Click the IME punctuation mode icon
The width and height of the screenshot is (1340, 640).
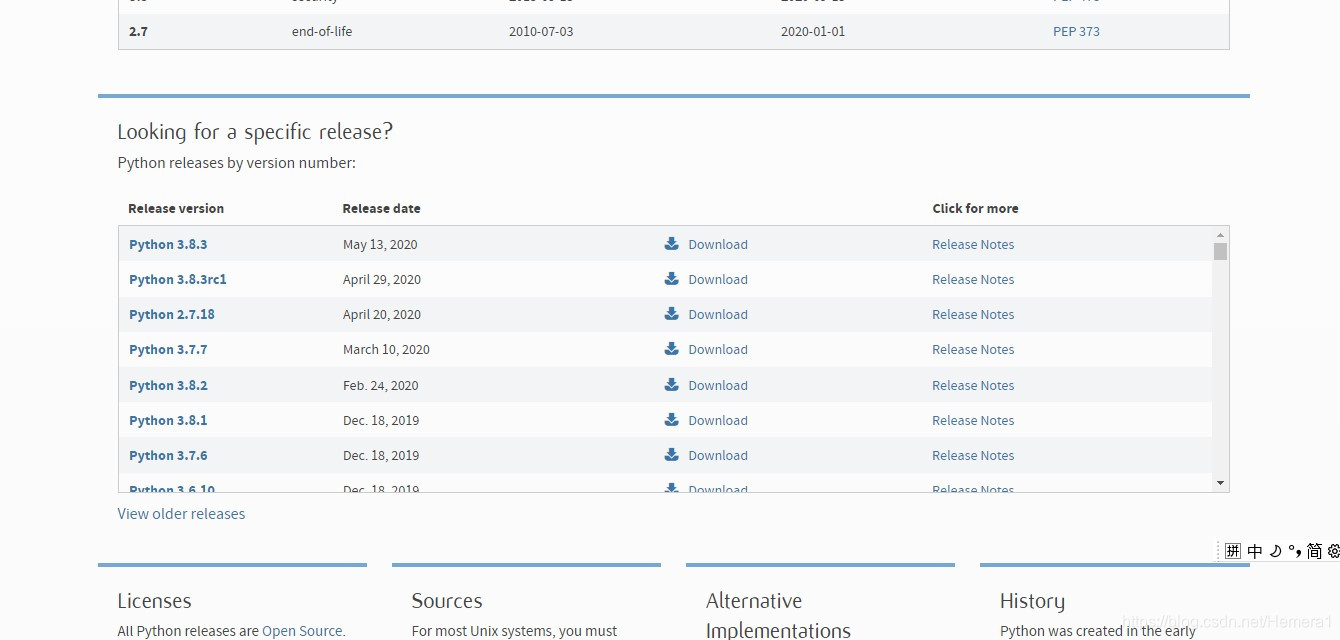tap(1294, 550)
